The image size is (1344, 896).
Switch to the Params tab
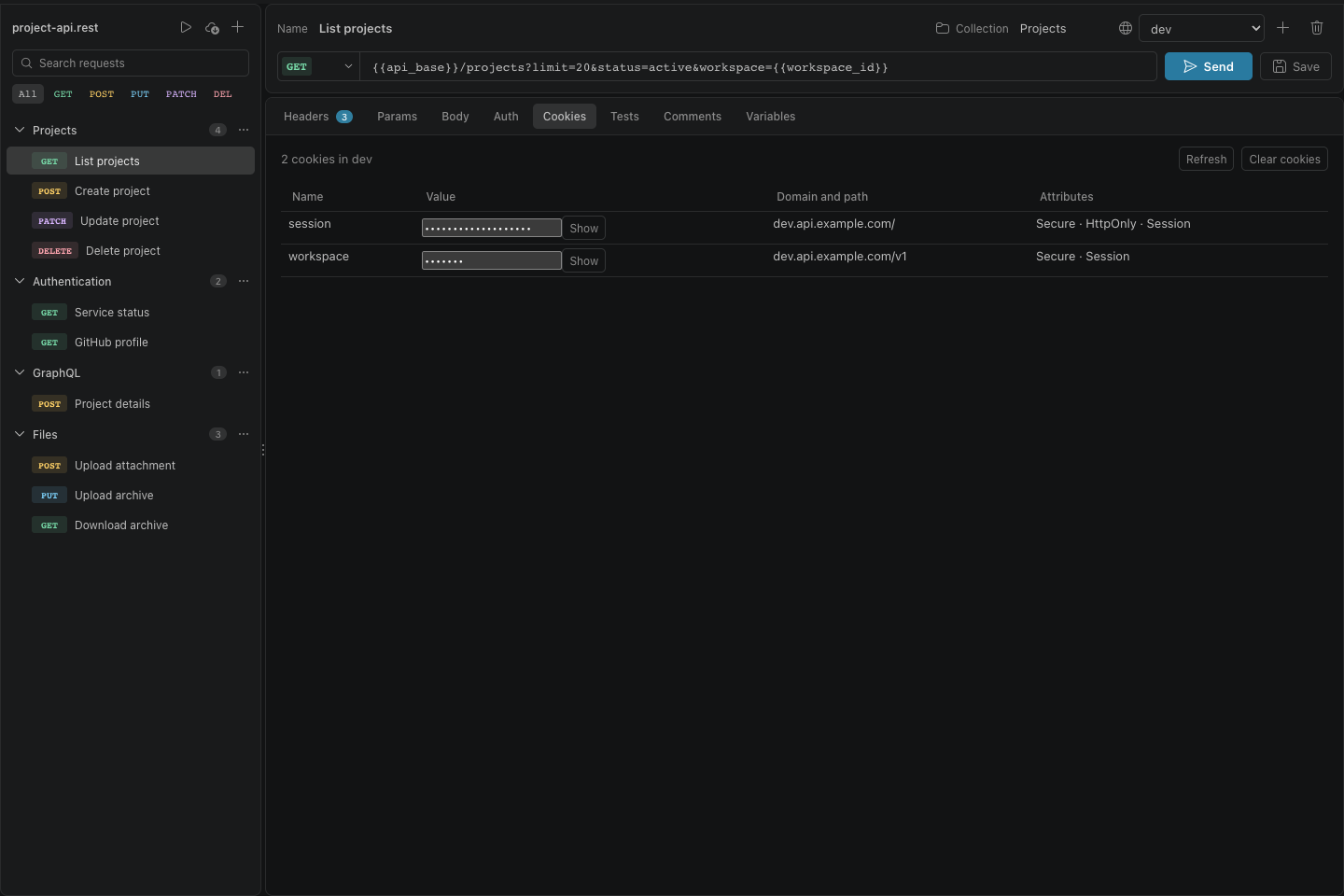pos(398,117)
